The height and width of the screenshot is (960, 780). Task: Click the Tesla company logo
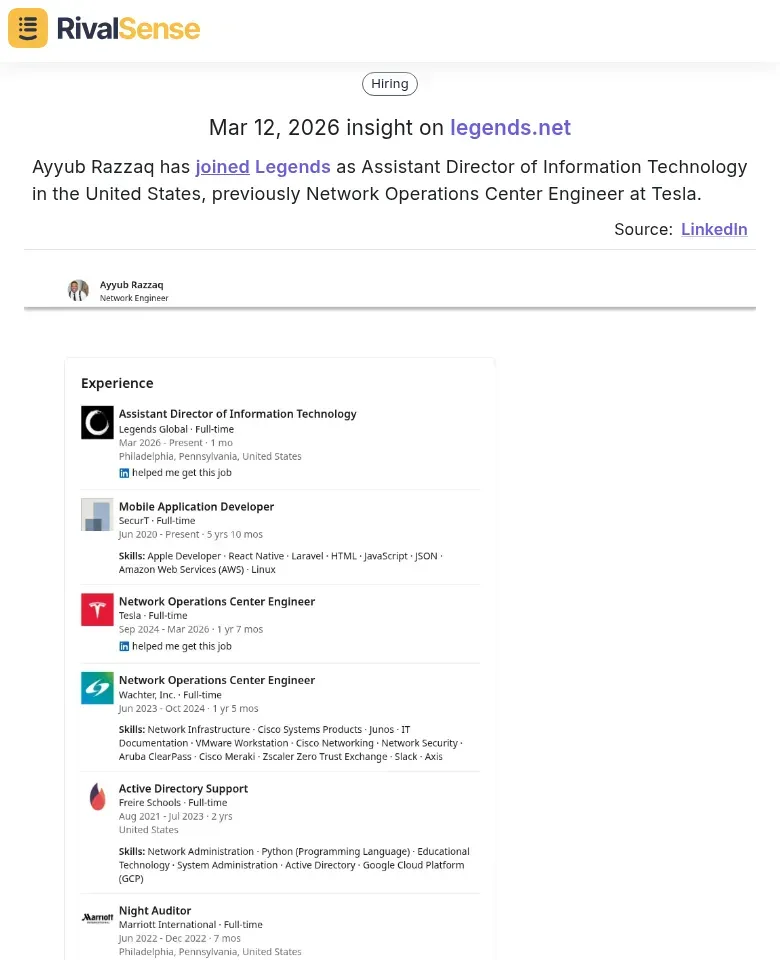(x=97, y=610)
